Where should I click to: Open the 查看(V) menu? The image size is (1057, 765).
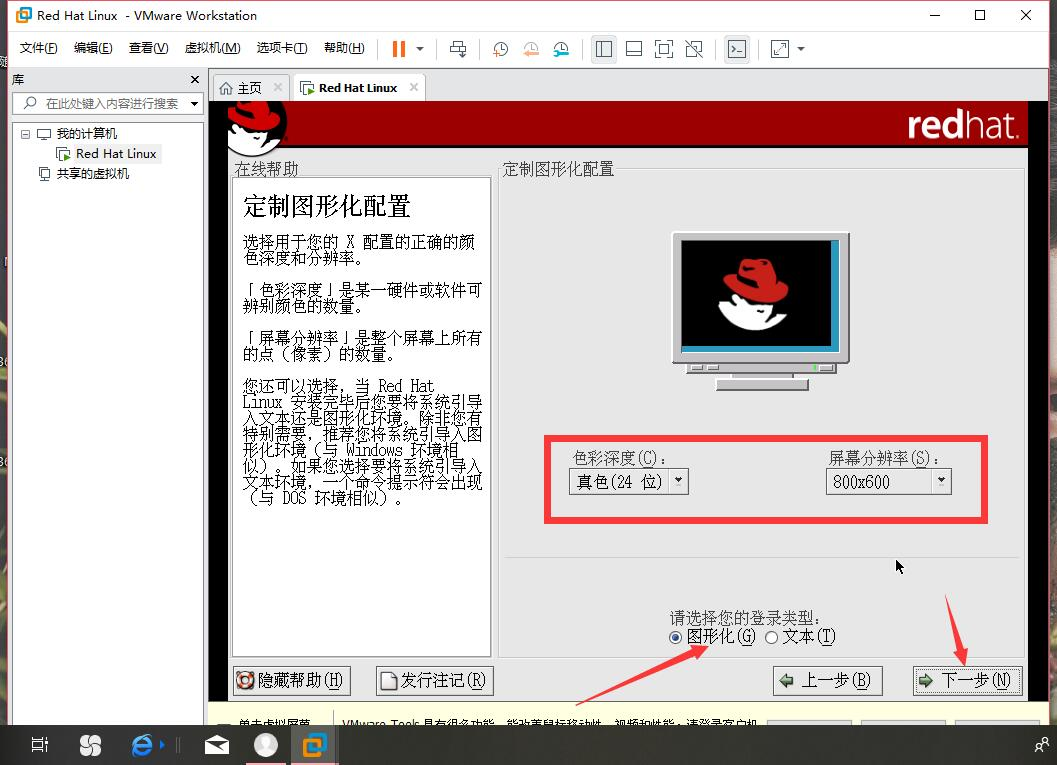(x=148, y=48)
